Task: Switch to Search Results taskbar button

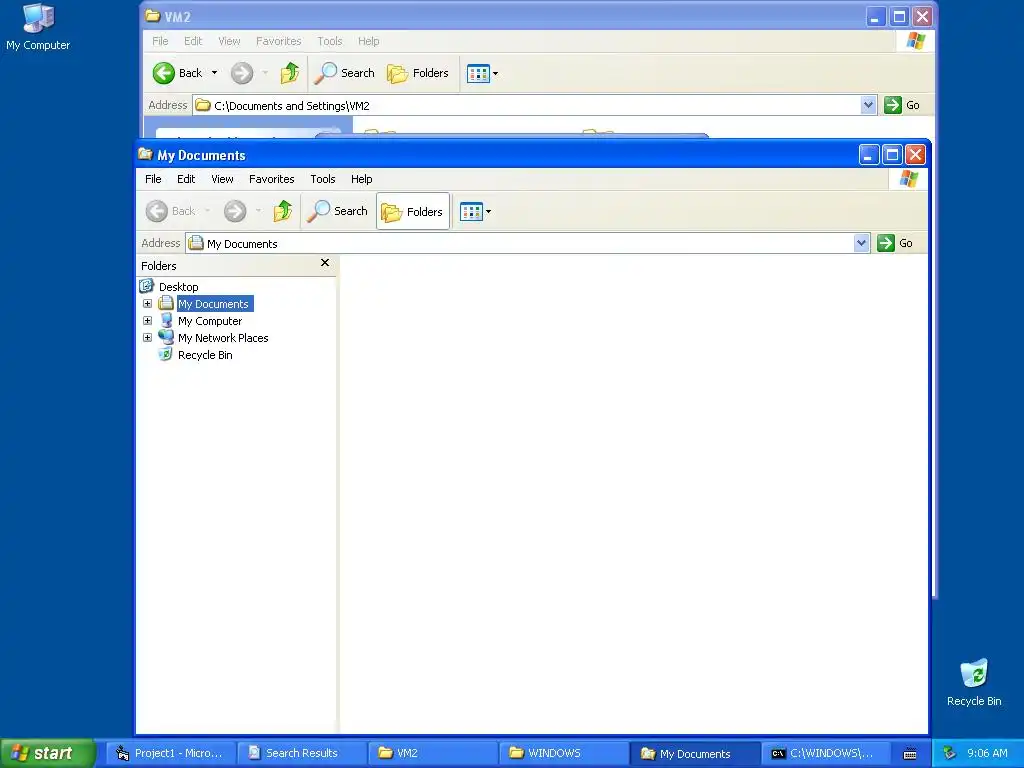Action: click(301, 753)
